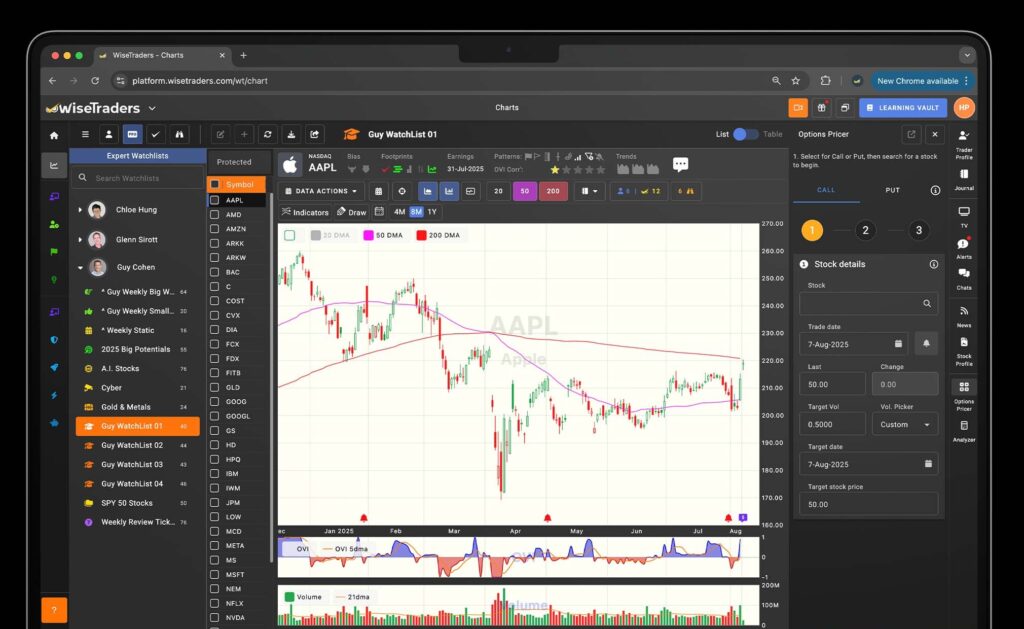Check the META symbol checkbox
The width and height of the screenshot is (1024, 629).
[214, 545]
